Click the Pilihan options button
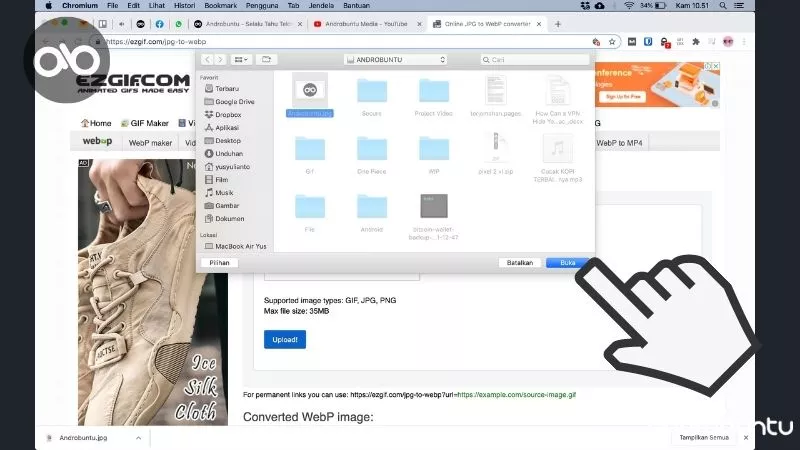 pyautogui.click(x=219, y=263)
